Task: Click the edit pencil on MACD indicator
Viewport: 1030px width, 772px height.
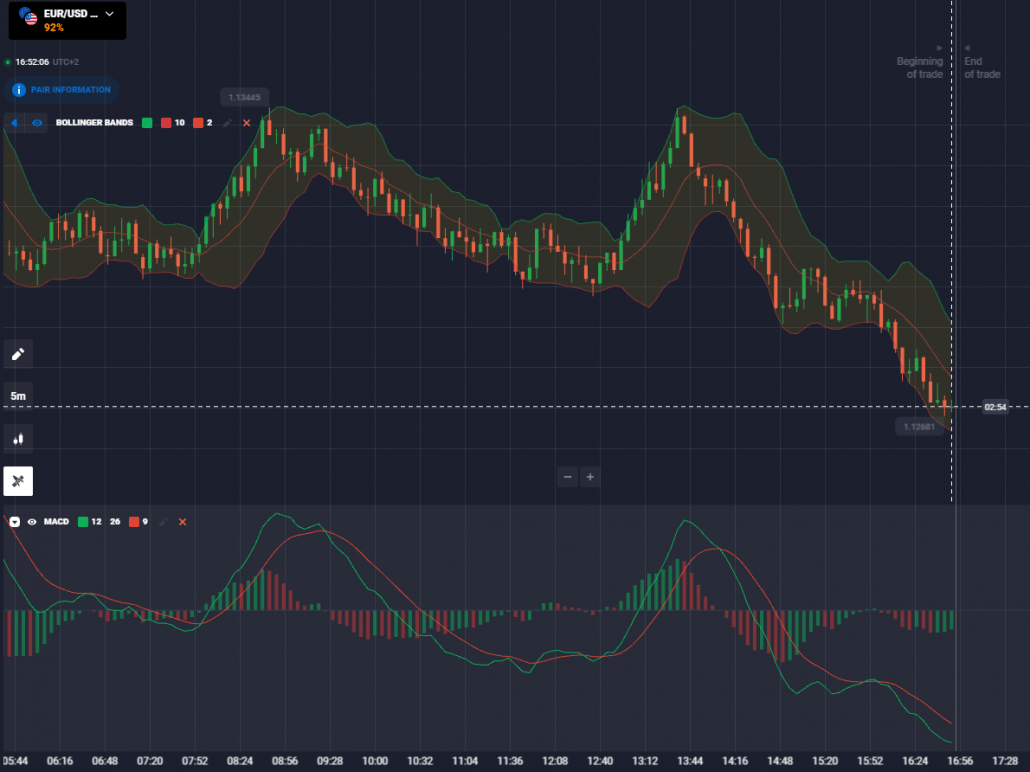Action: 163,521
